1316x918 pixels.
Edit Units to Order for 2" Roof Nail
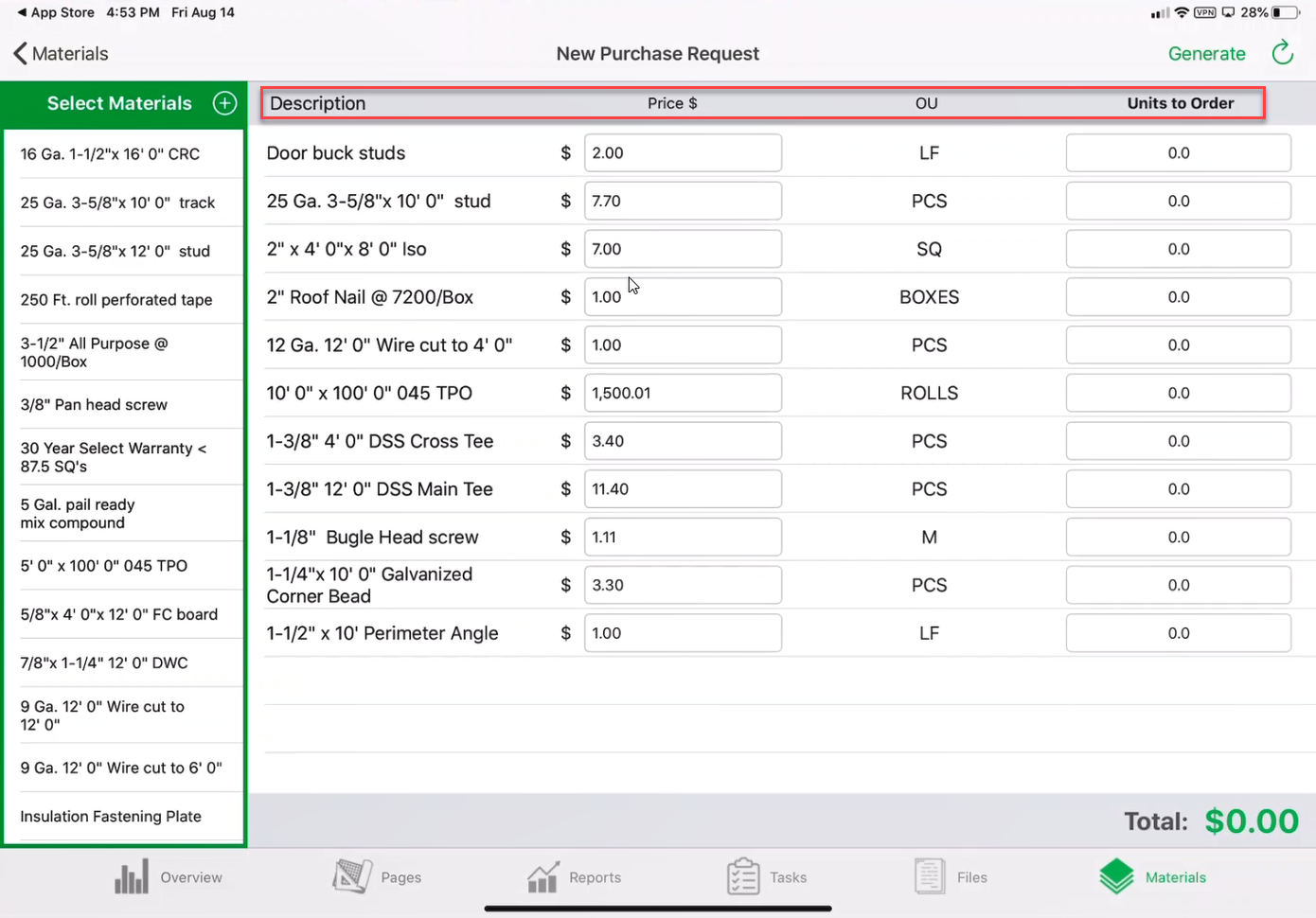coord(1178,296)
